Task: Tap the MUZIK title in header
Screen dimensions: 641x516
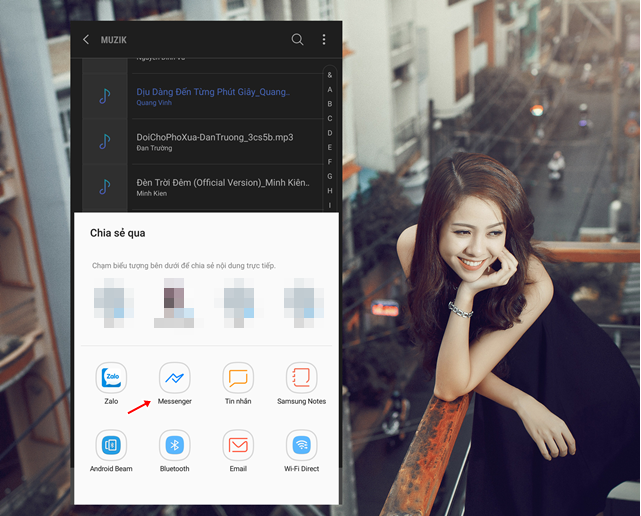Action: 114,40
